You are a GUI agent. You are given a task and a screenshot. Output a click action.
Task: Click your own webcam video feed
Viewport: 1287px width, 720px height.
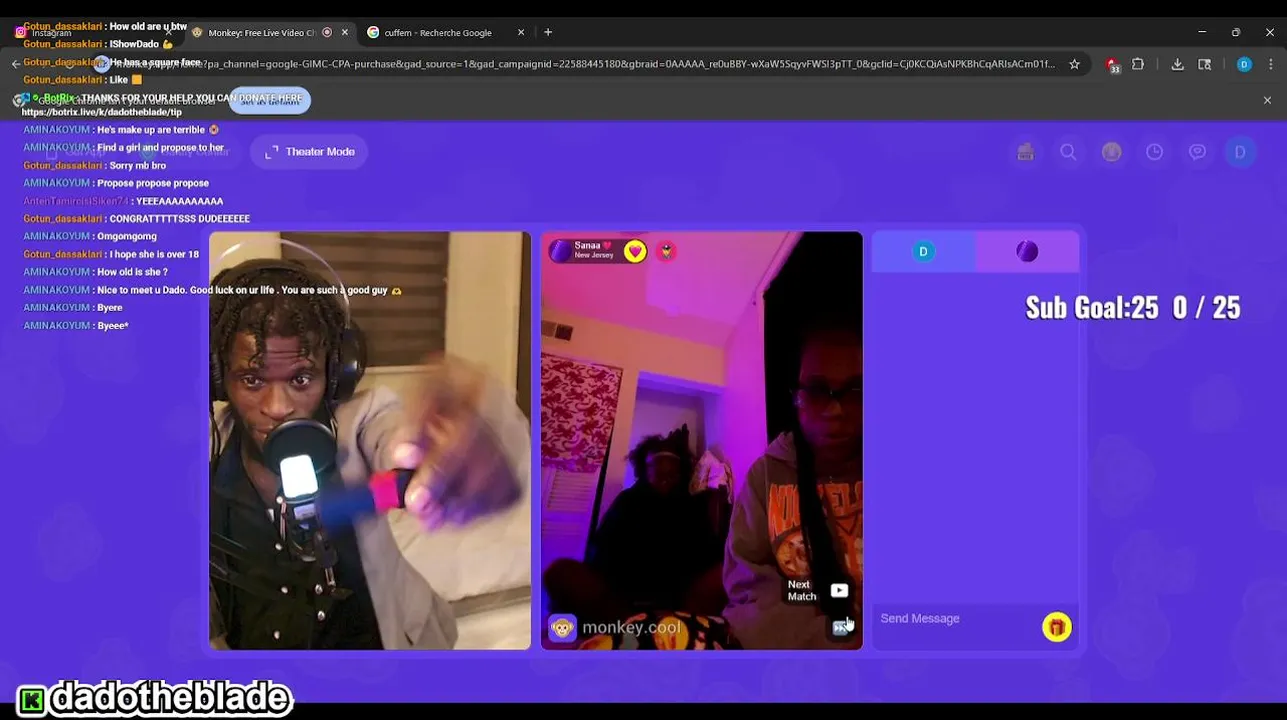coord(370,441)
